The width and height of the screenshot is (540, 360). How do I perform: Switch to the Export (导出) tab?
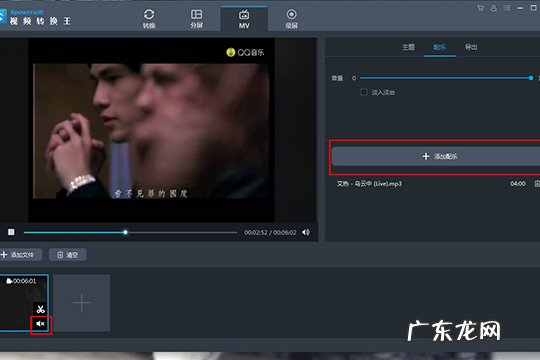click(x=471, y=47)
